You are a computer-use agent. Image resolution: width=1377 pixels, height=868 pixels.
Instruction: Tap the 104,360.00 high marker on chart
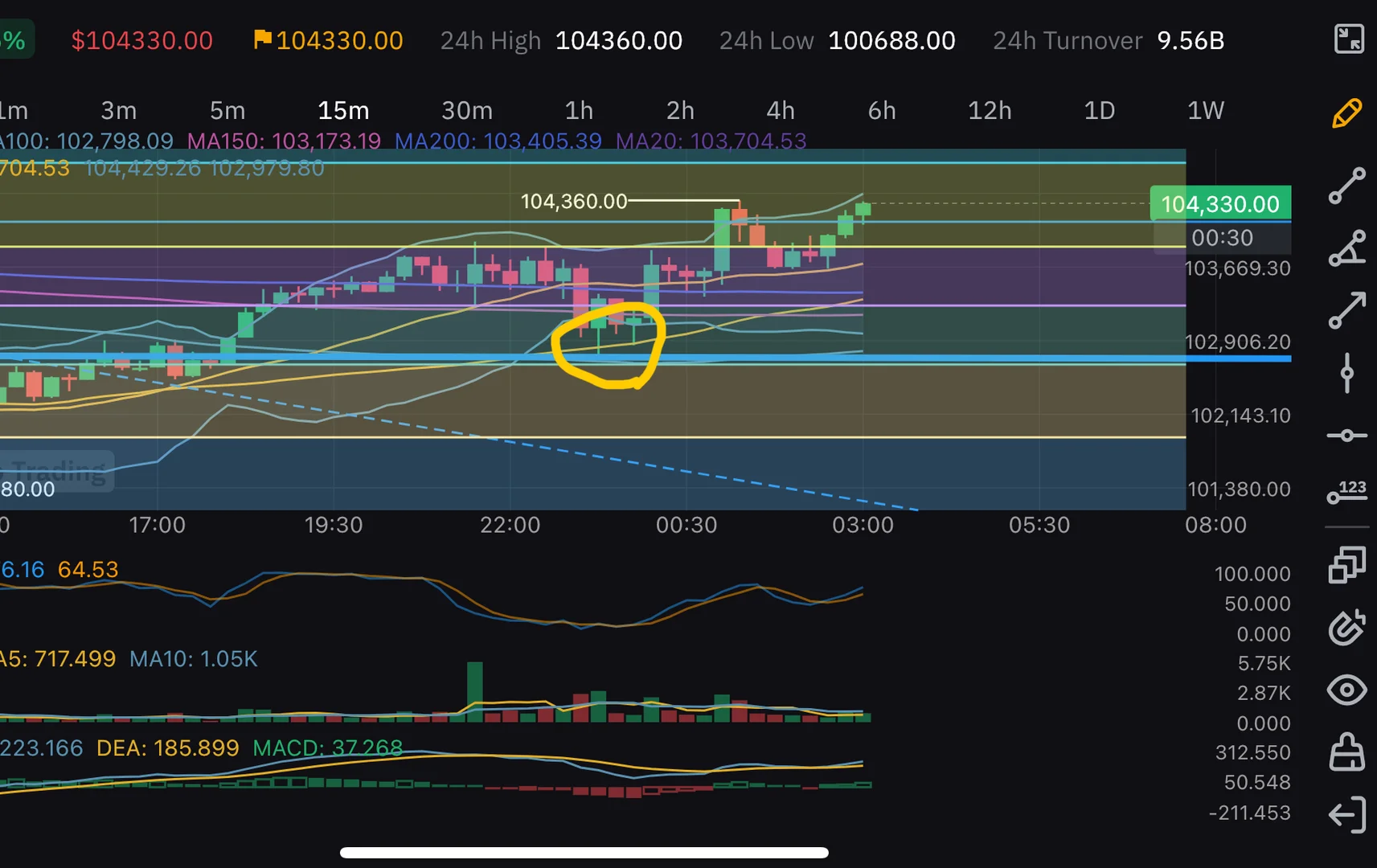click(x=574, y=201)
